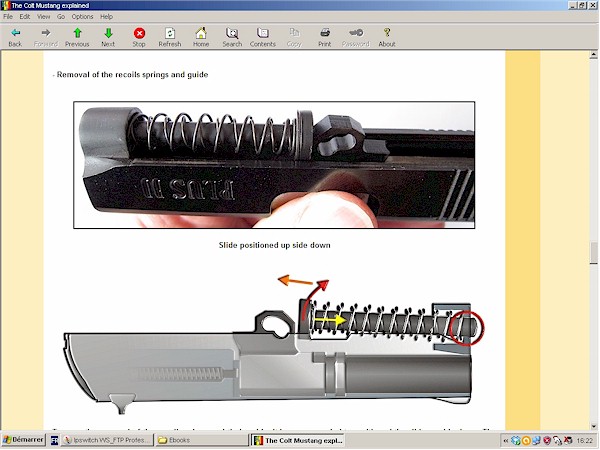Print the current page

tap(324, 37)
